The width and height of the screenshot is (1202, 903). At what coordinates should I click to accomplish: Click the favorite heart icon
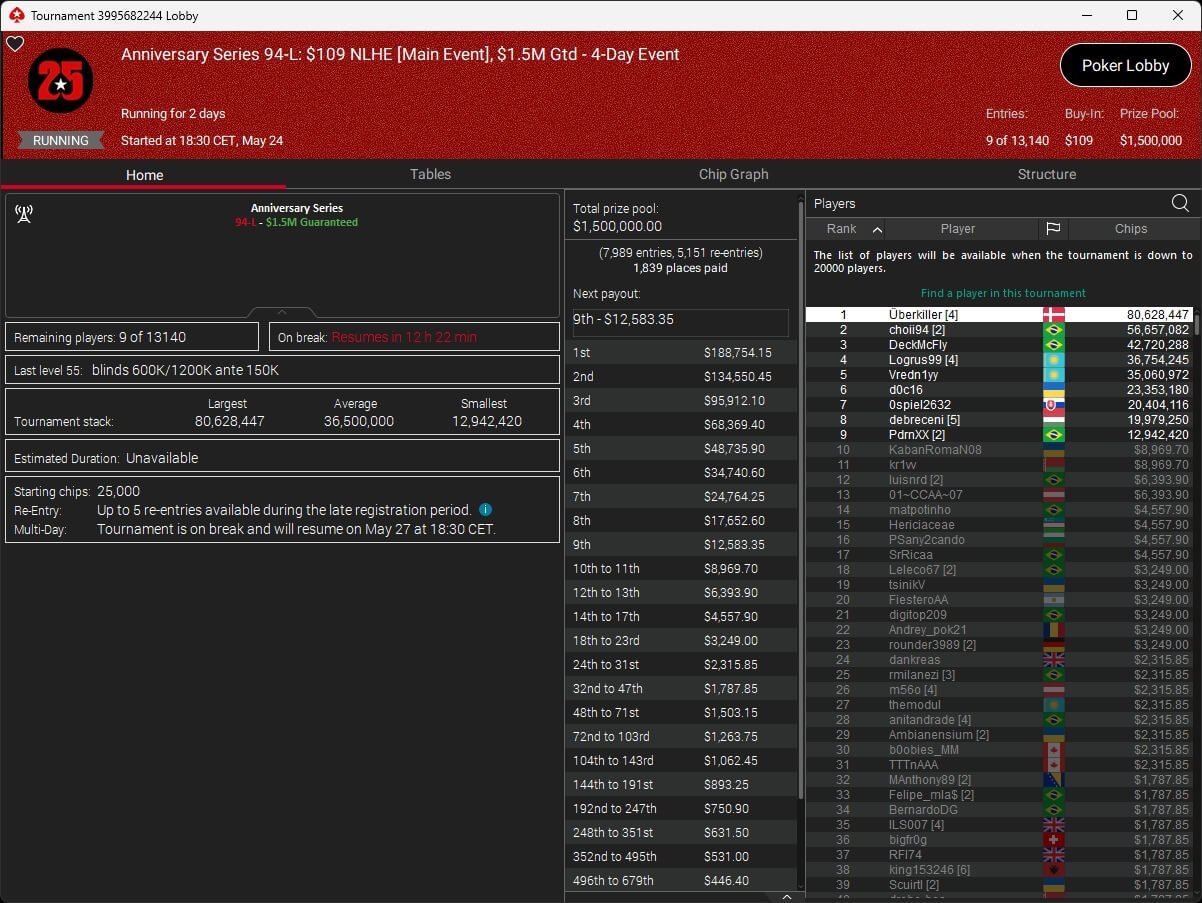[x=14, y=44]
